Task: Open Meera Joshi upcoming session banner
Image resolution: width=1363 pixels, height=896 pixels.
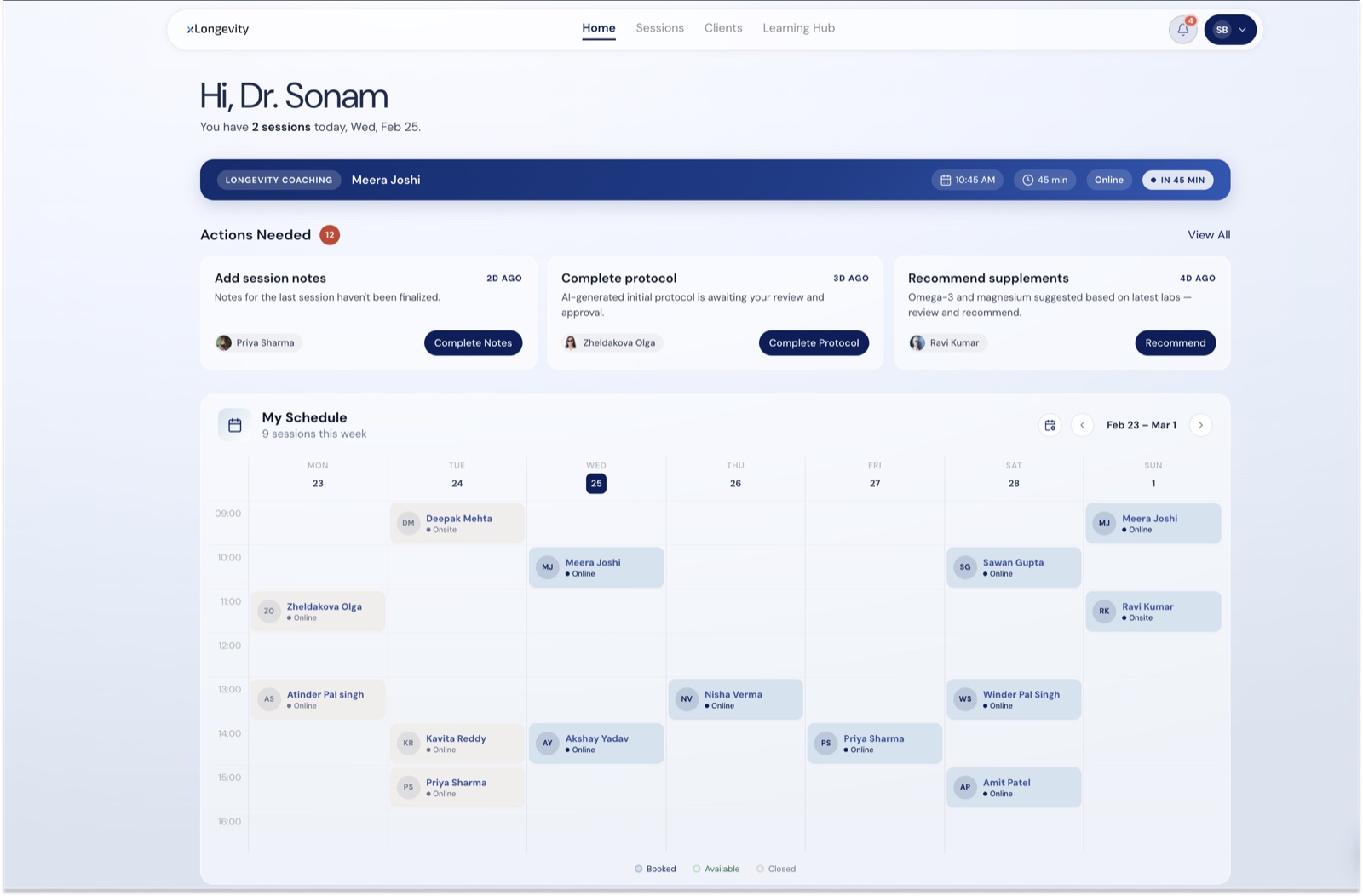Action: 715,180
